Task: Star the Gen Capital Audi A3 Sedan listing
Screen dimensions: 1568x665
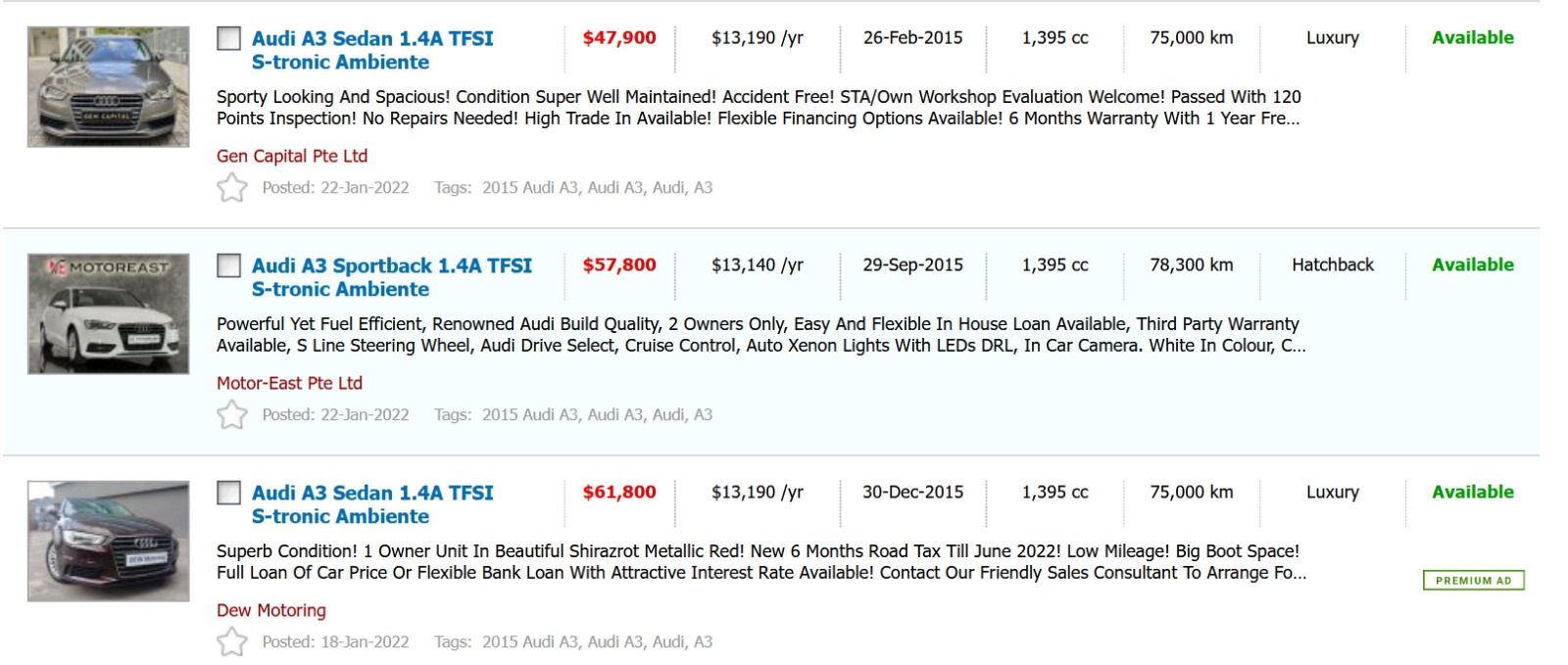Action: click(232, 187)
